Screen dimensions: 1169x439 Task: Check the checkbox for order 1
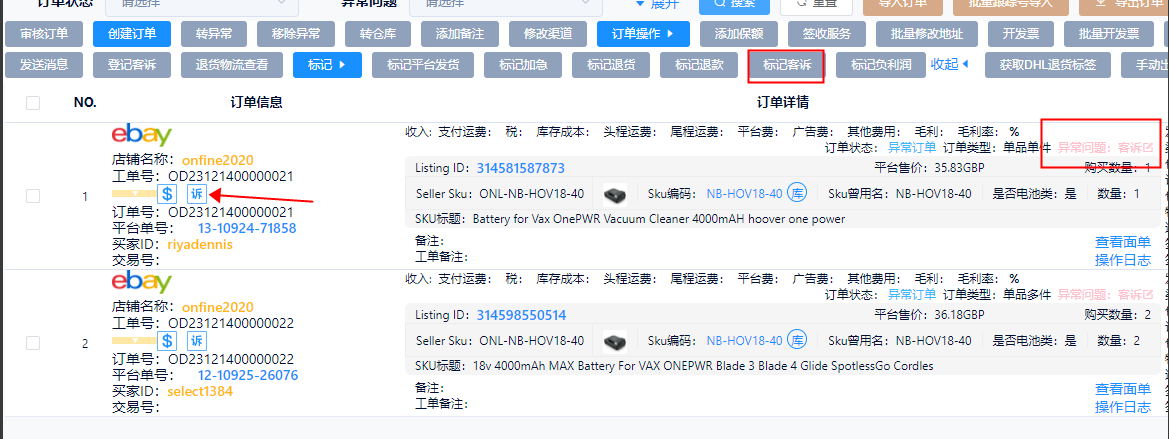(x=33, y=196)
